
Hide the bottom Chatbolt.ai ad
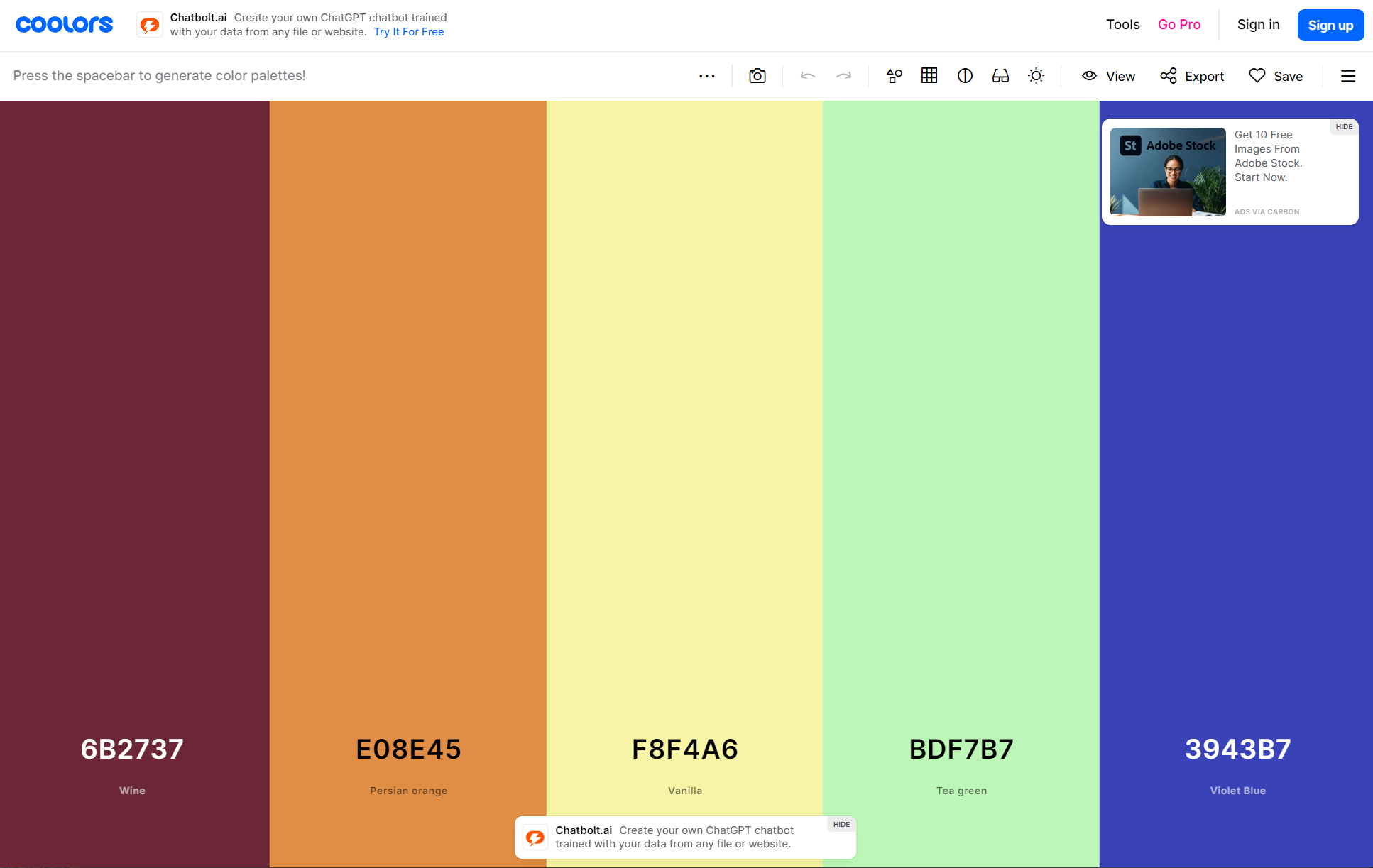pos(841,825)
